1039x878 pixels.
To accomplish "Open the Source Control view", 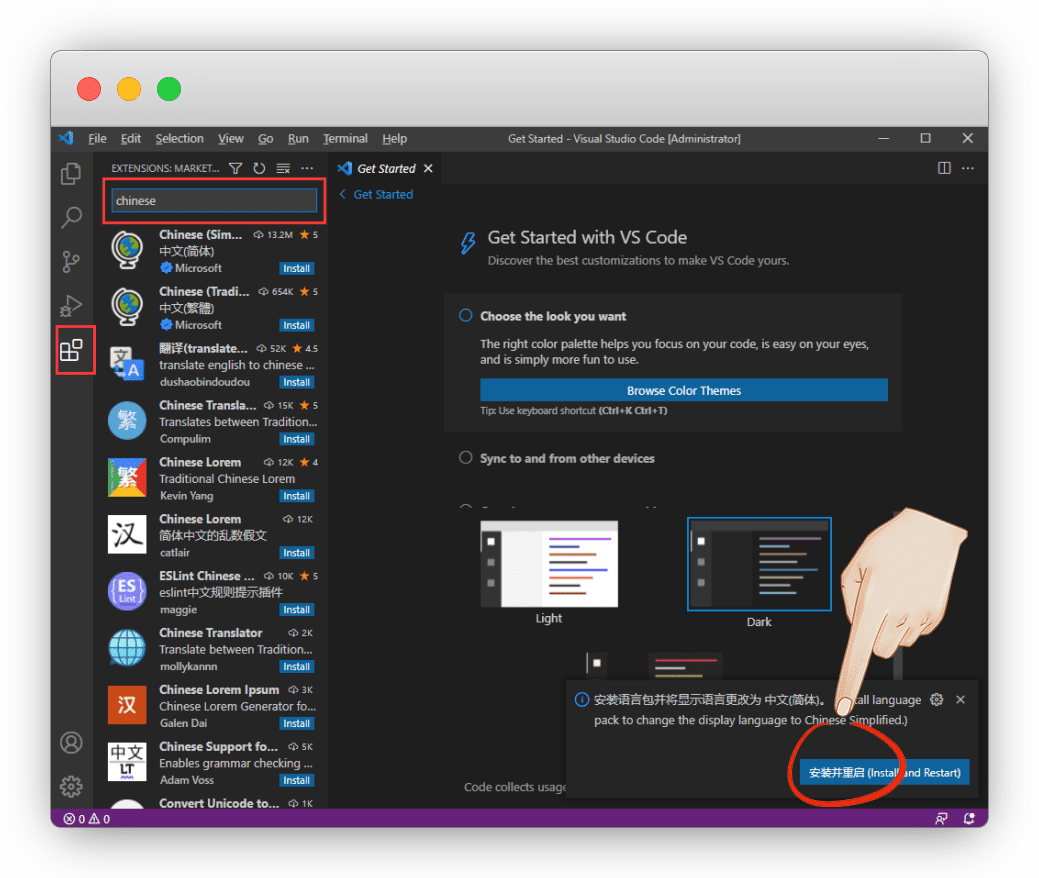I will (71, 261).
